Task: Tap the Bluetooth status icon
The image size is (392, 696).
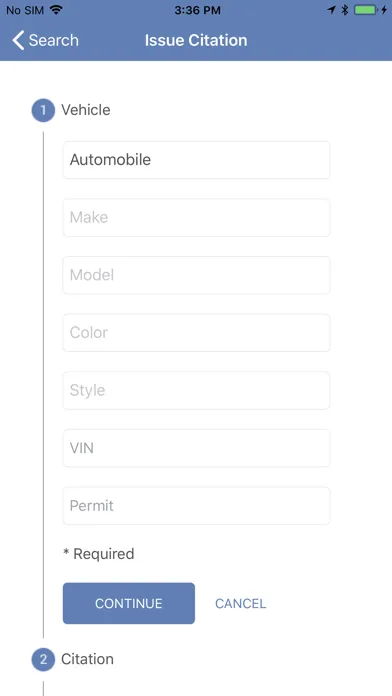Action: click(344, 10)
